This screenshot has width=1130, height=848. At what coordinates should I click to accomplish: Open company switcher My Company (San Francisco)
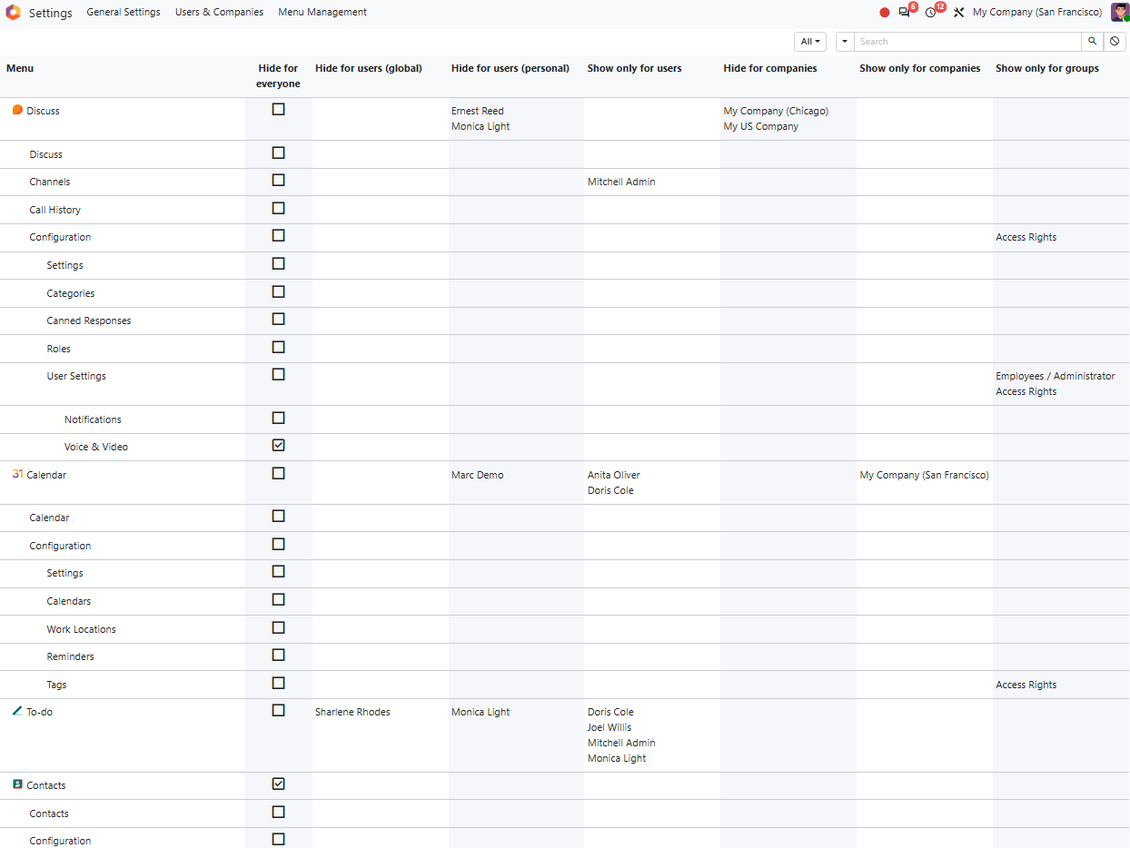[1037, 12]
